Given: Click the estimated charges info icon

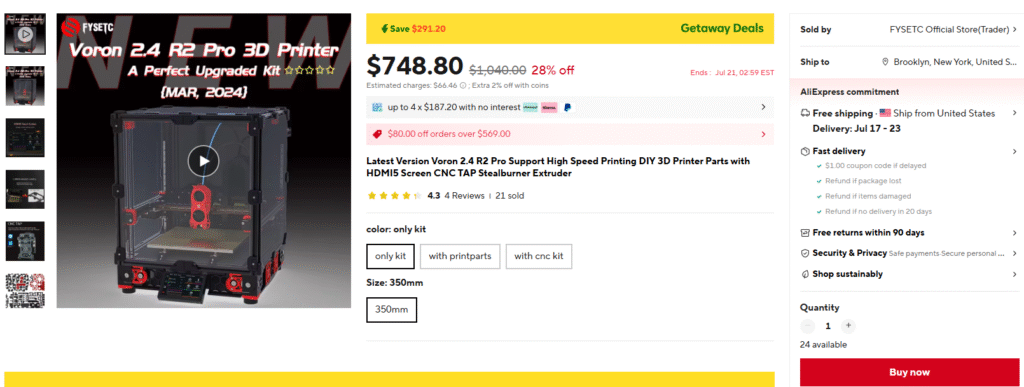Looking at the screenshot, I should pyautogui.click(x=463, y=85).
